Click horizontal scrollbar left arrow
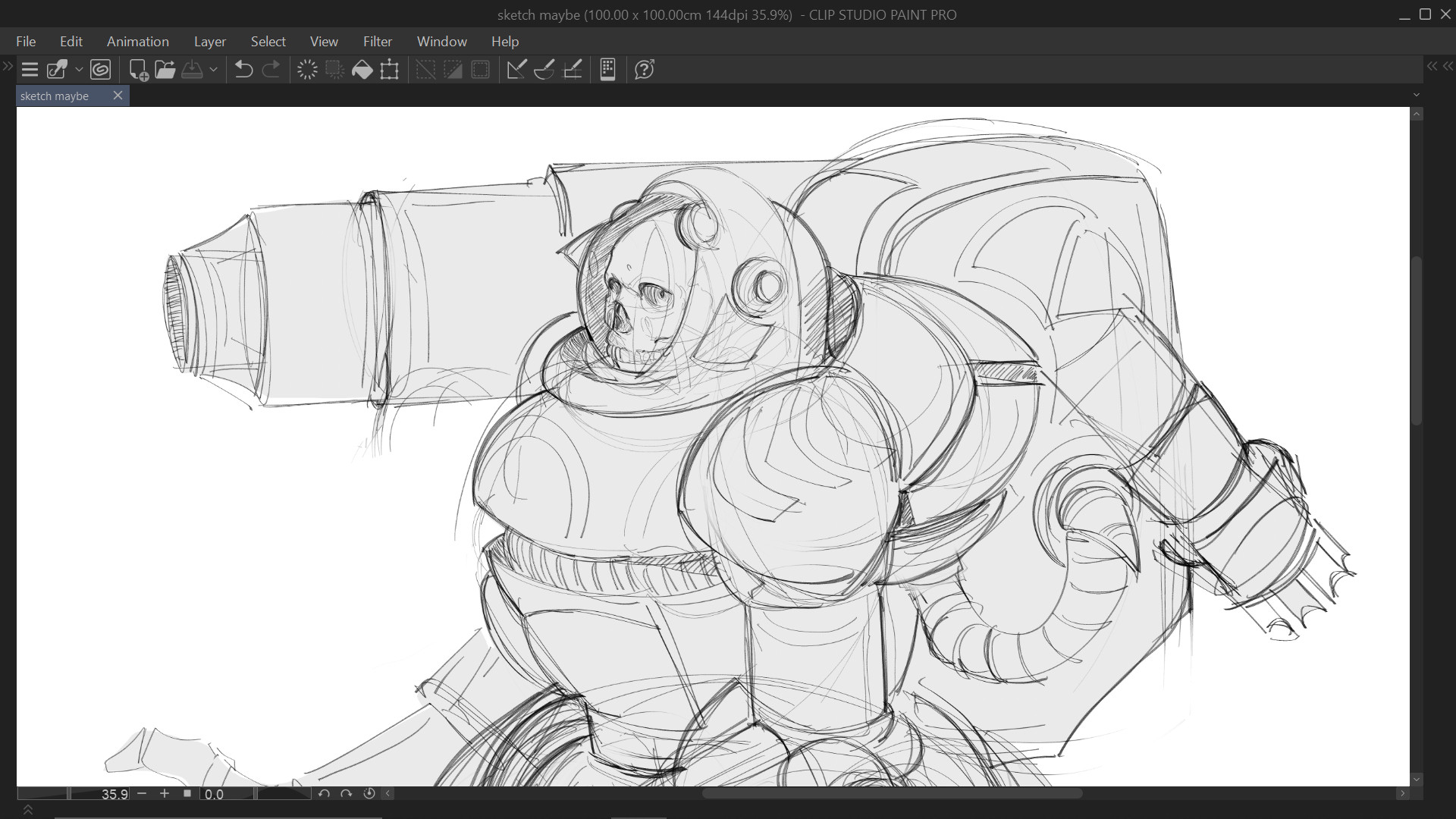 pos(388,793)
